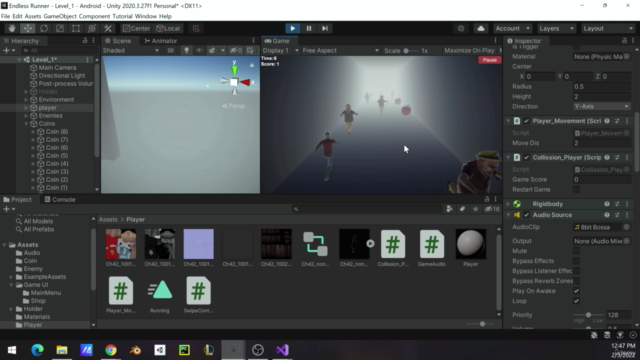
Task: Select the Player material sphere asset
Action: tap(471, 248)
